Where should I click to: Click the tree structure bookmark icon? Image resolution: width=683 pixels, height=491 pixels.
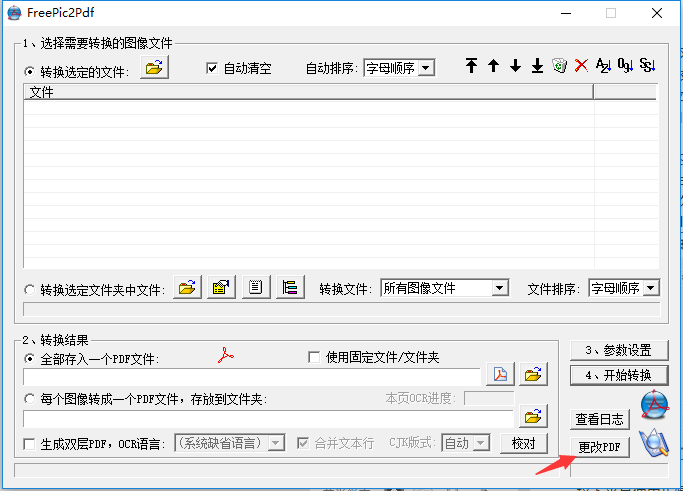point(290,287)
